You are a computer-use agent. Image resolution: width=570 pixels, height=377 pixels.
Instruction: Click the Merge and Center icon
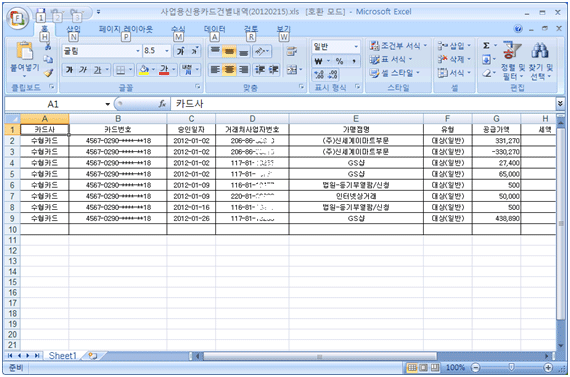point(292,69)
